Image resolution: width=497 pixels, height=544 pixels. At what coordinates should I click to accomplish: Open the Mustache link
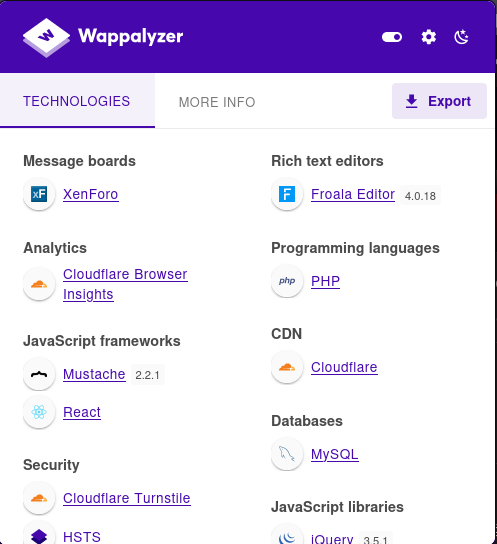point(94,374)
